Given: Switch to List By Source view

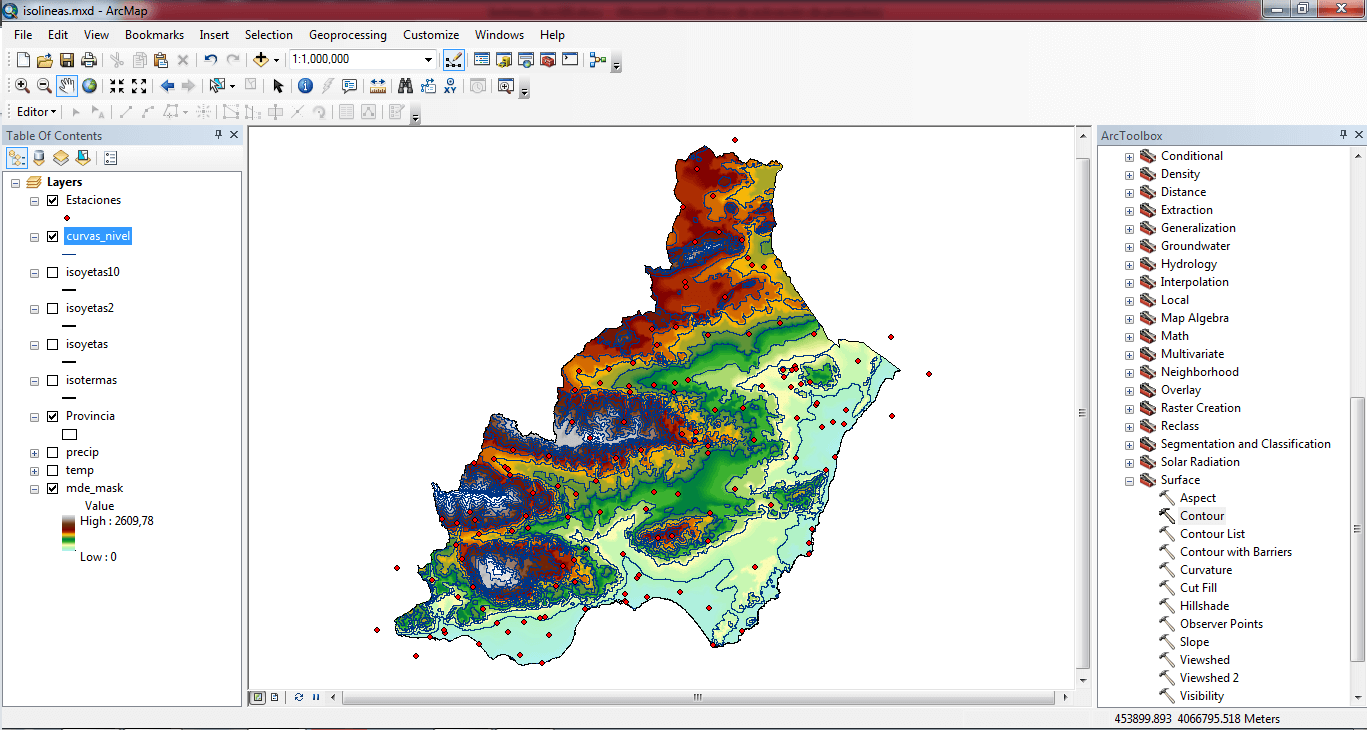Looking at the screenshot, I should click(x=39, y=158).
